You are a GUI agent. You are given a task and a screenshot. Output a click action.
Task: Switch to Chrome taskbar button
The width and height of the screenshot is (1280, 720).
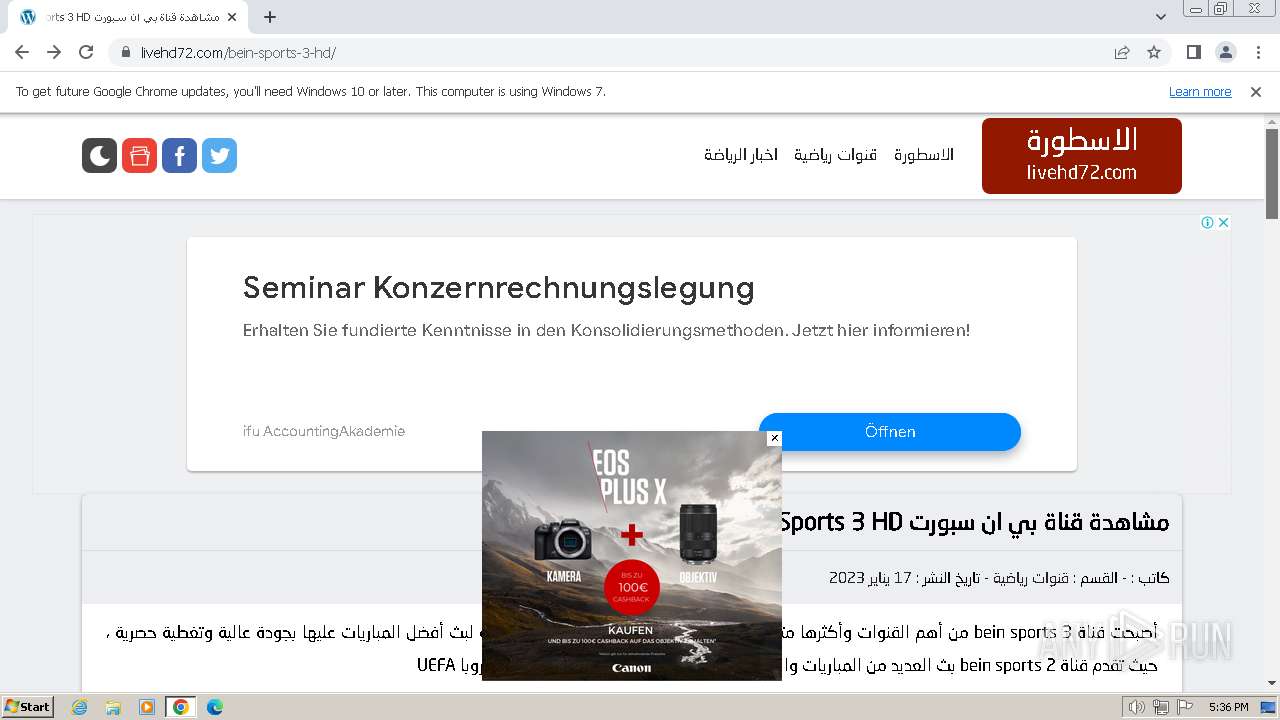(181, 707)
